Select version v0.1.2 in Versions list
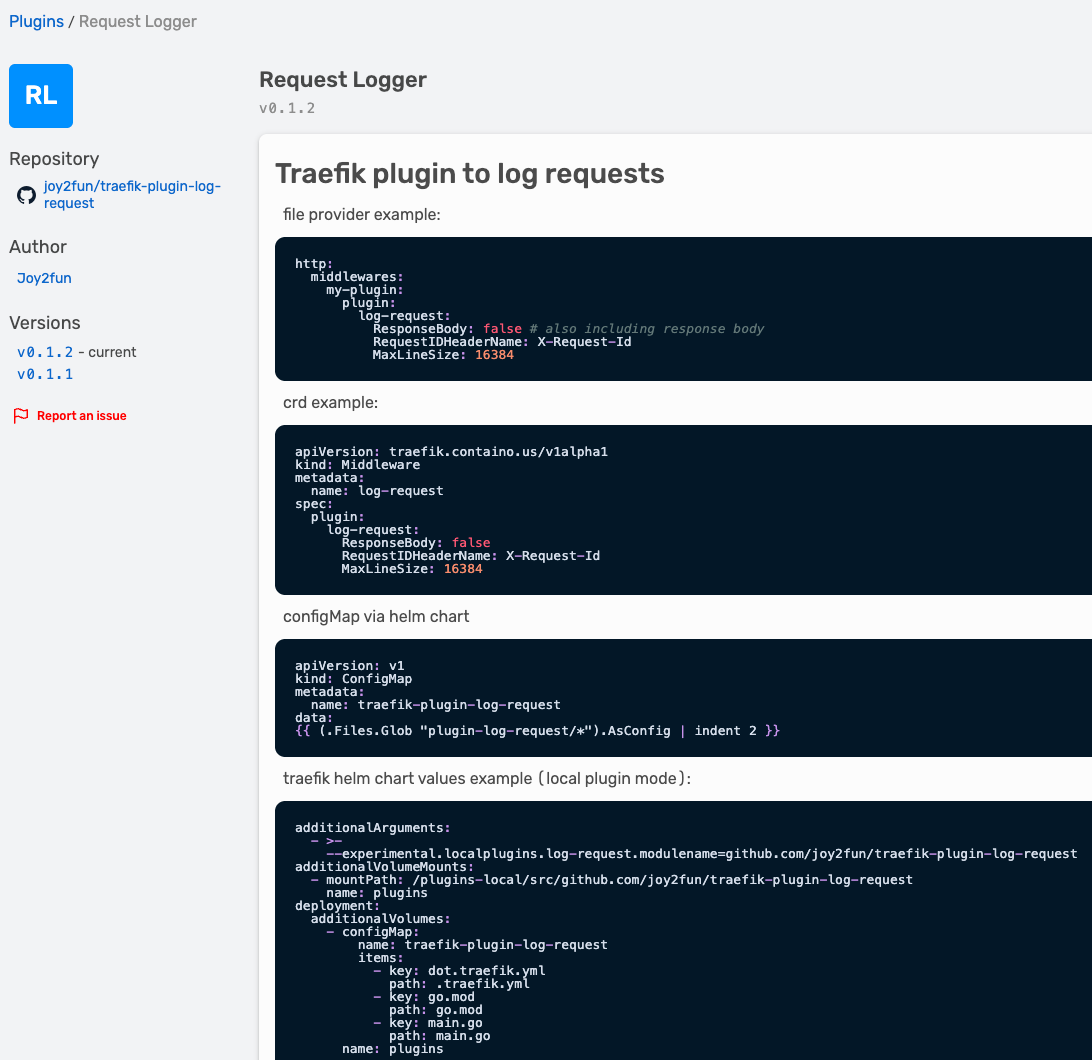The image size is (1092, 1060). click(45, 352)
